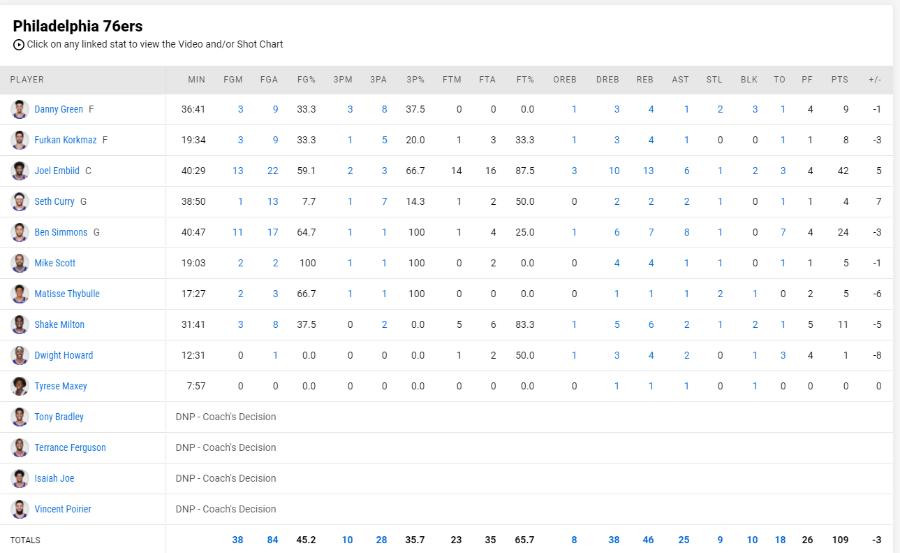The width and height of the screenshot is (900, 553).
Task: View Joel Embiid's 10 defensive rebounds
Action: [614, 171]
